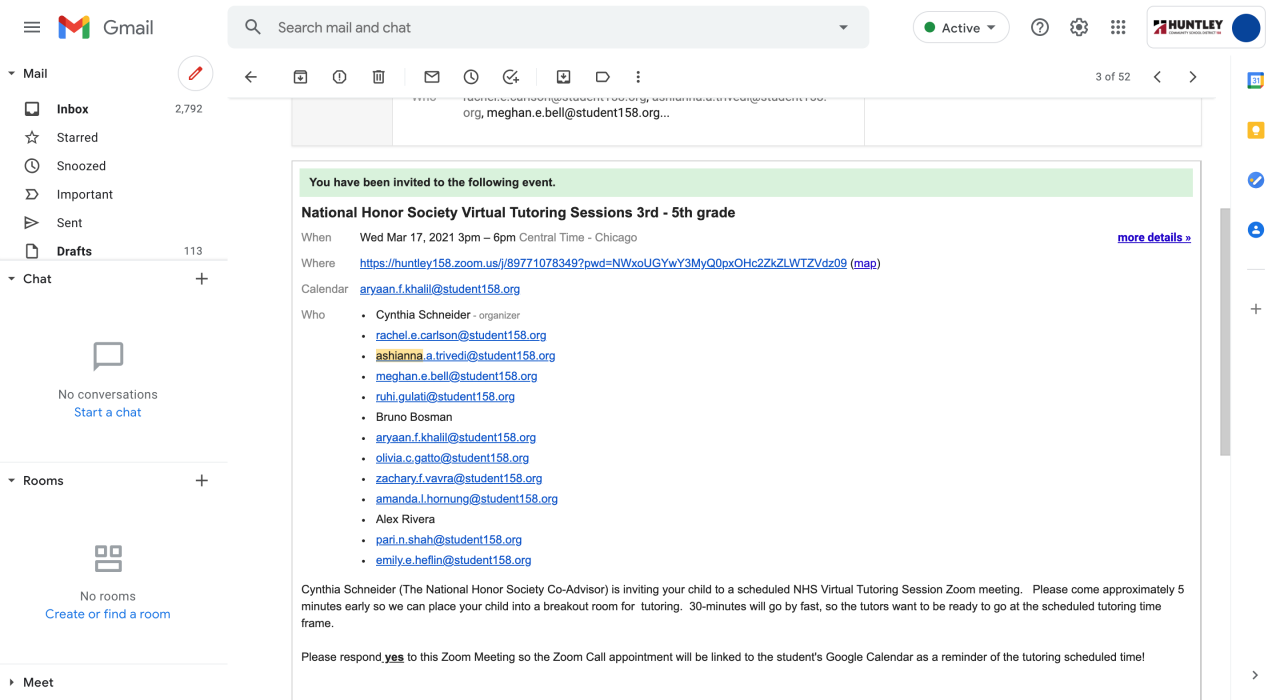Mark the email as unread
This screenshot has height=700, width=1280.
point(432,77)
